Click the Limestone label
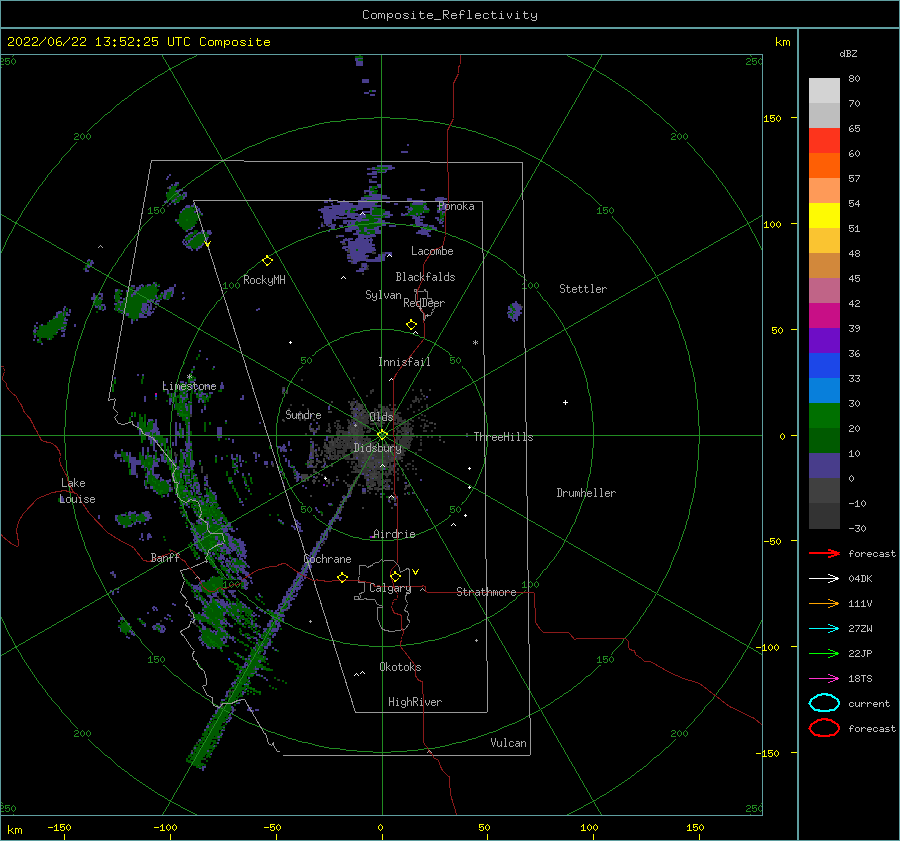This screenshot has height=841, width=900. [x=189, y=386]
